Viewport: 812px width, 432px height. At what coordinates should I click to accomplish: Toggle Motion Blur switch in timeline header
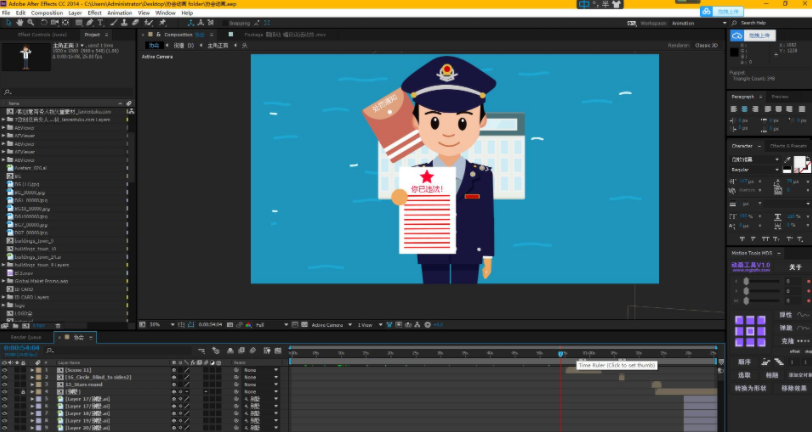click(253, 351)
